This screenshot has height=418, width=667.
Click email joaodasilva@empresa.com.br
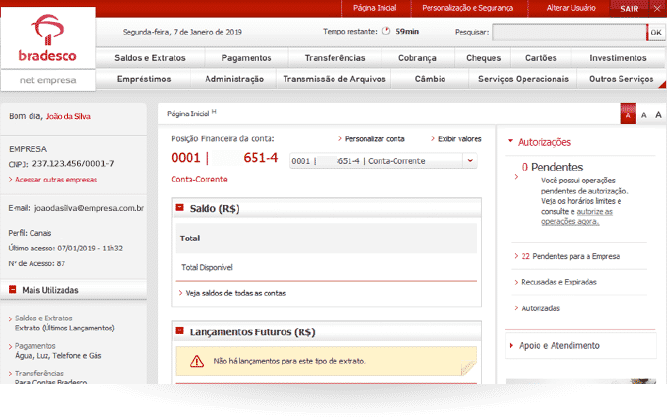coord(89,208)
